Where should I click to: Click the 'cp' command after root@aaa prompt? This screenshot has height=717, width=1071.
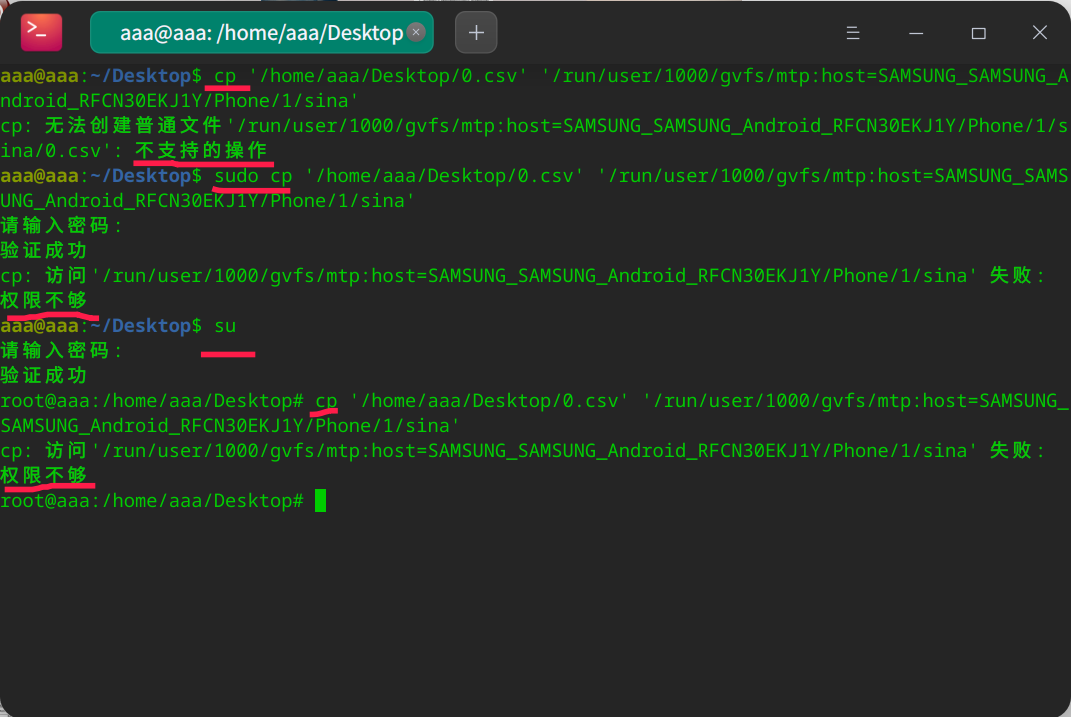tap(326, 401)
